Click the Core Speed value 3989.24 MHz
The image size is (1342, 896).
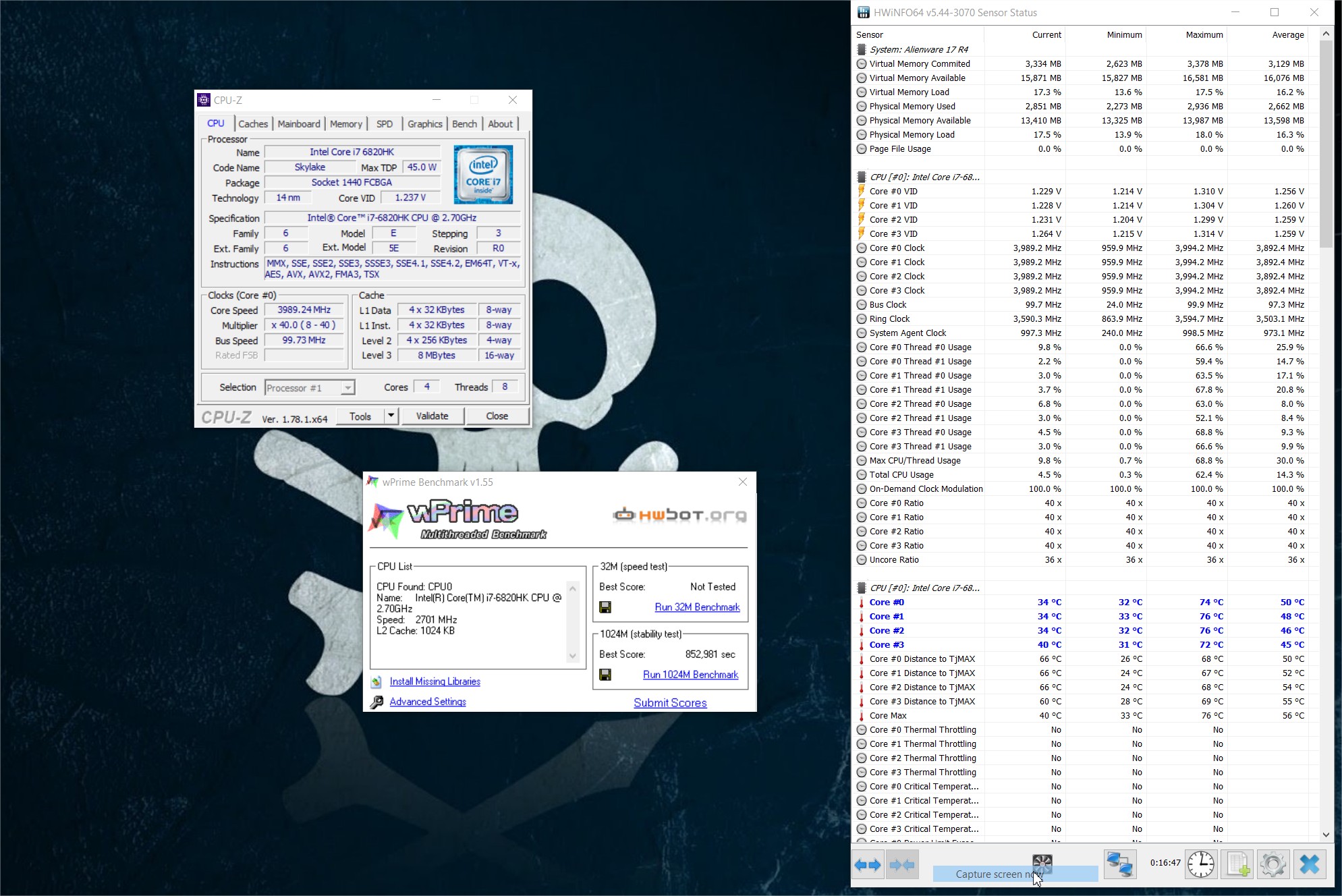(304, 310)
